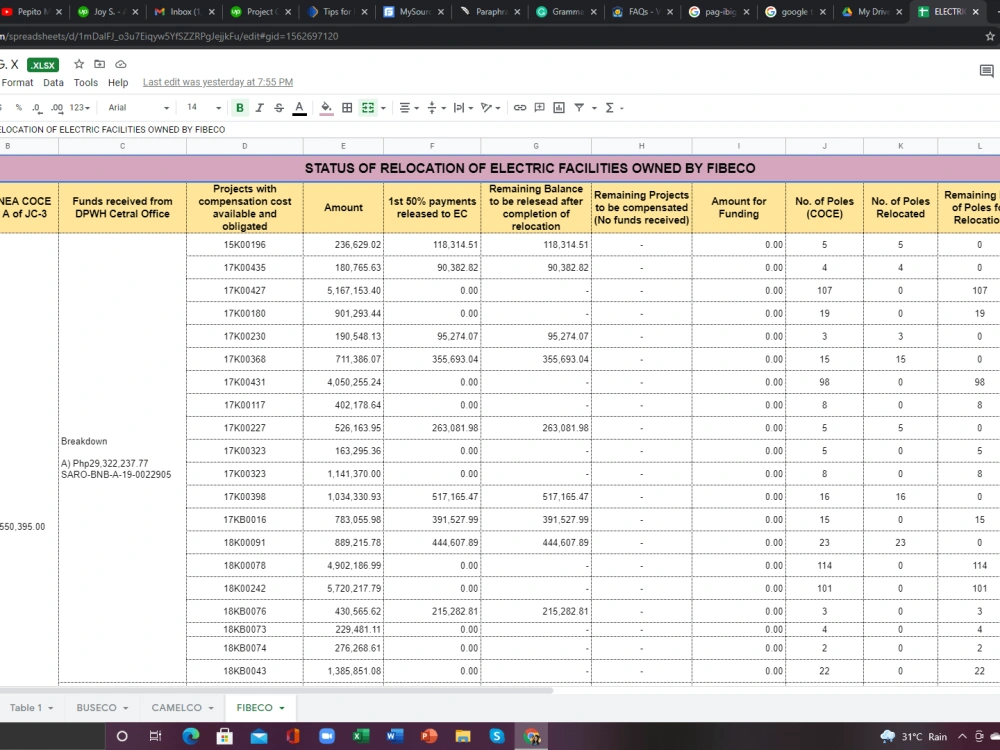1000x750 pixels.
Task: Open the functions sigma icon
Action: (x=609, y=108)
